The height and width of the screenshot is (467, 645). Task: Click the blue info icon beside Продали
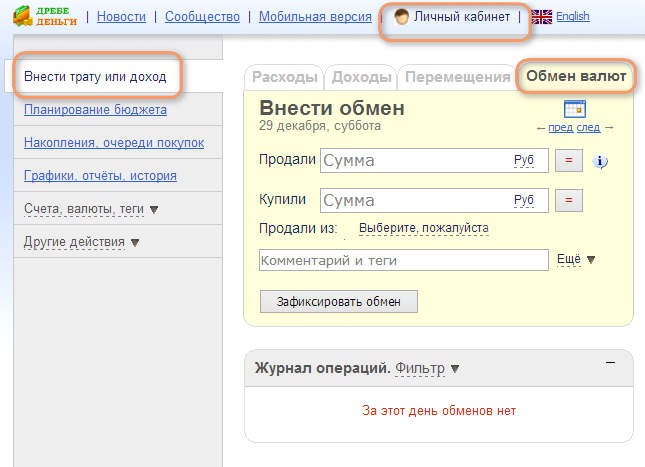tap(601, 161)
